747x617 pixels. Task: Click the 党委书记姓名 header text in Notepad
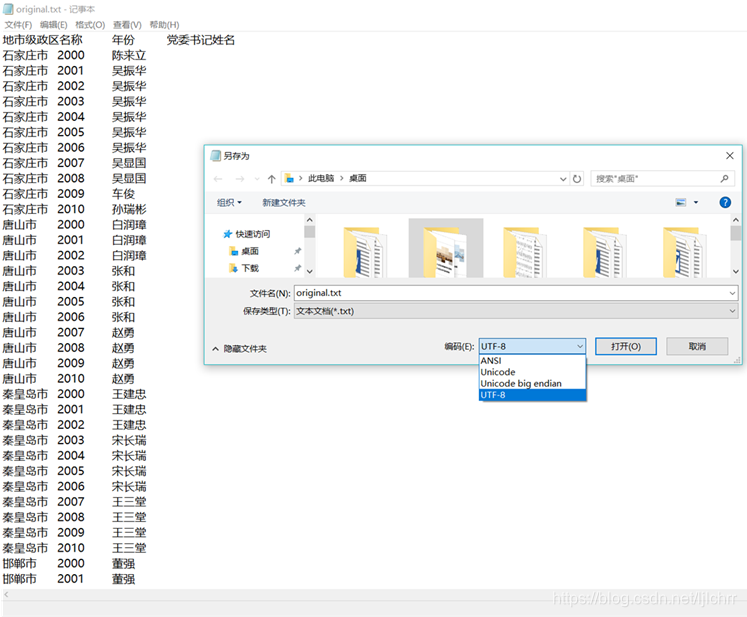[201, 40]
